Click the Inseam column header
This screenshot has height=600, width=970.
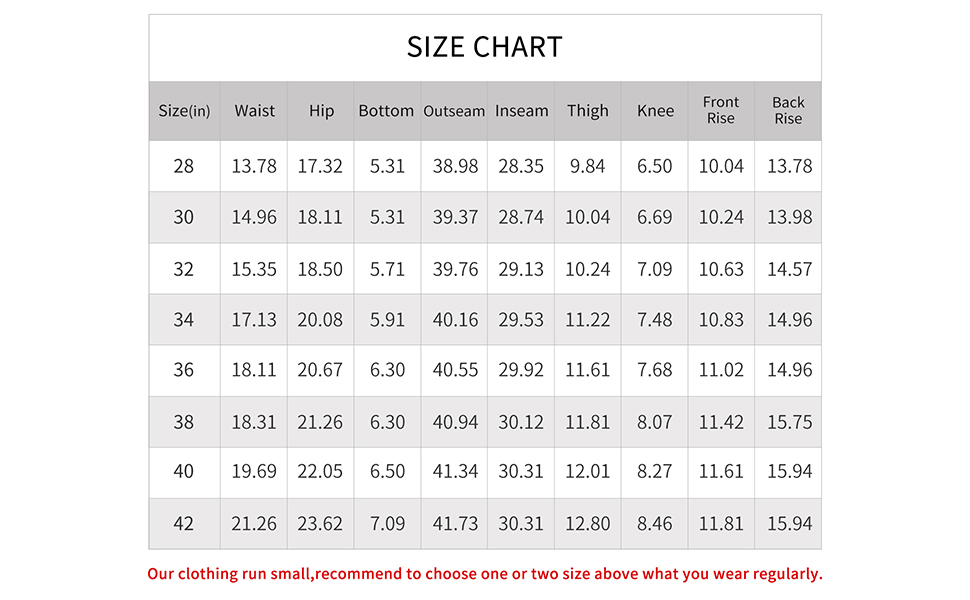point(521,111)
